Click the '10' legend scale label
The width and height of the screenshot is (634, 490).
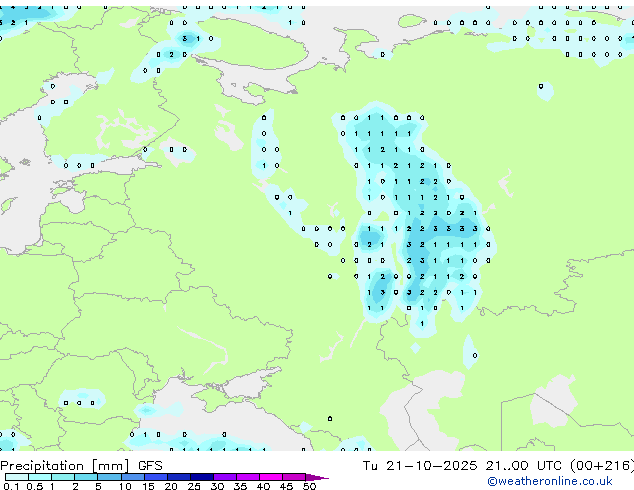pyautogui.click(x=125, y=486)
